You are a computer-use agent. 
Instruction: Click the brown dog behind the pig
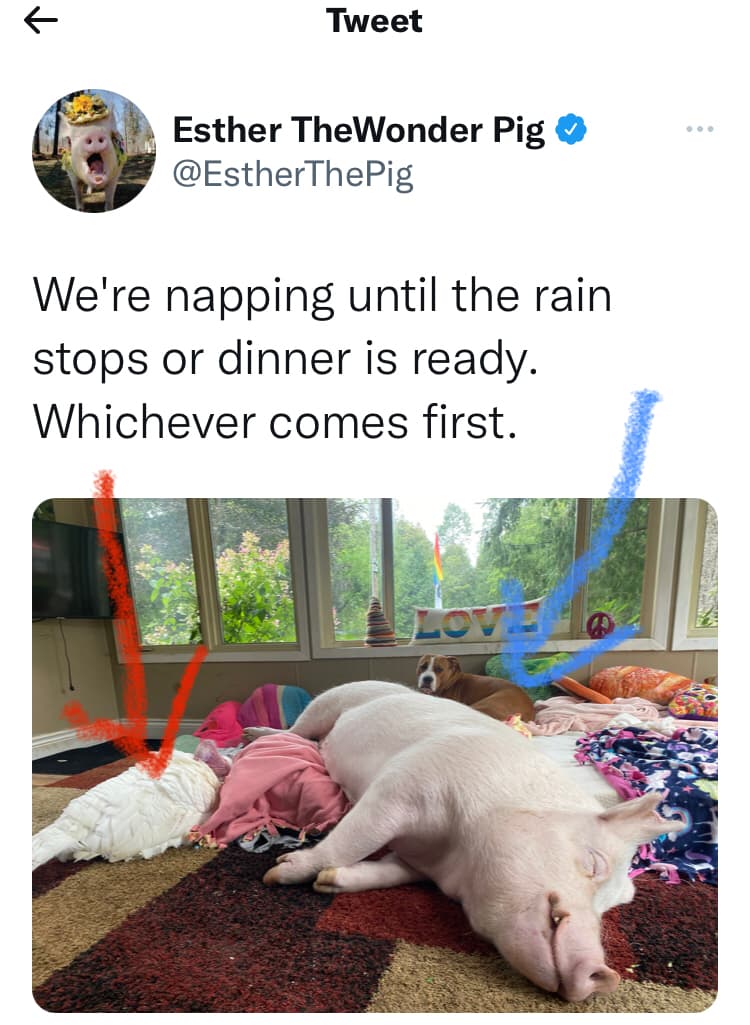pyautogui.click(x=474, y=686)
